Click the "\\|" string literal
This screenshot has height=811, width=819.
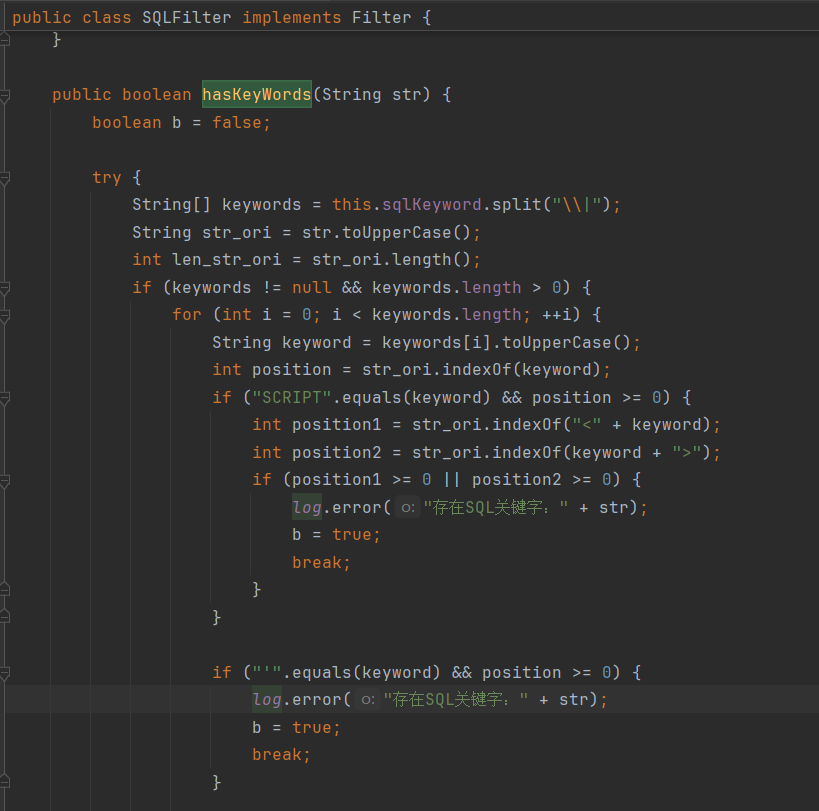point(577,204)
